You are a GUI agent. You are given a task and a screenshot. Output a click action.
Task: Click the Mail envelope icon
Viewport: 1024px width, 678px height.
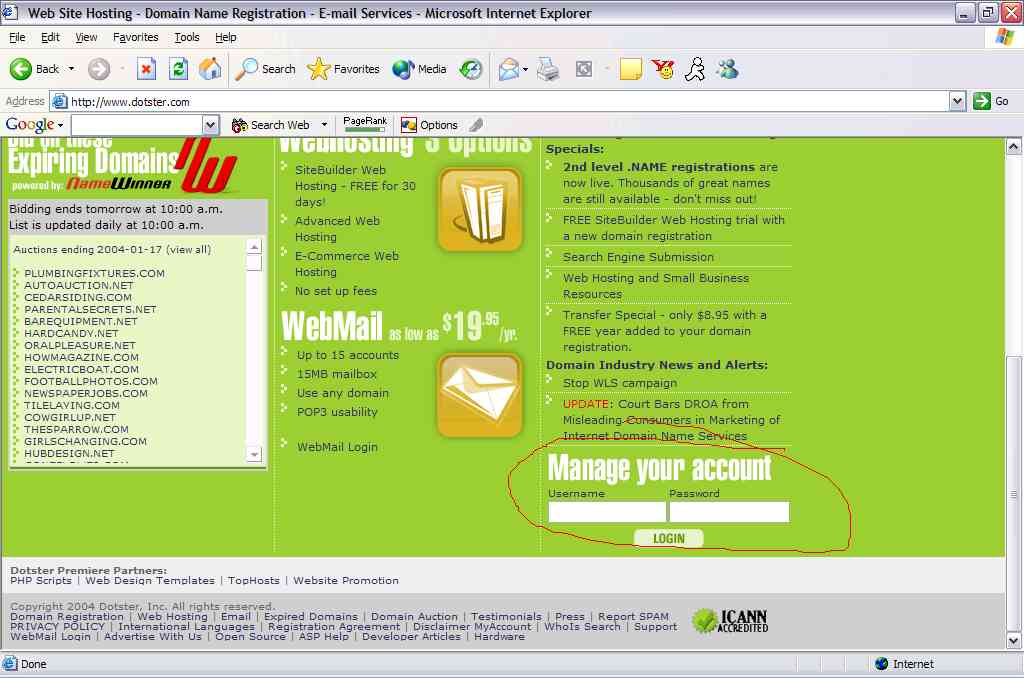point(508,69)
